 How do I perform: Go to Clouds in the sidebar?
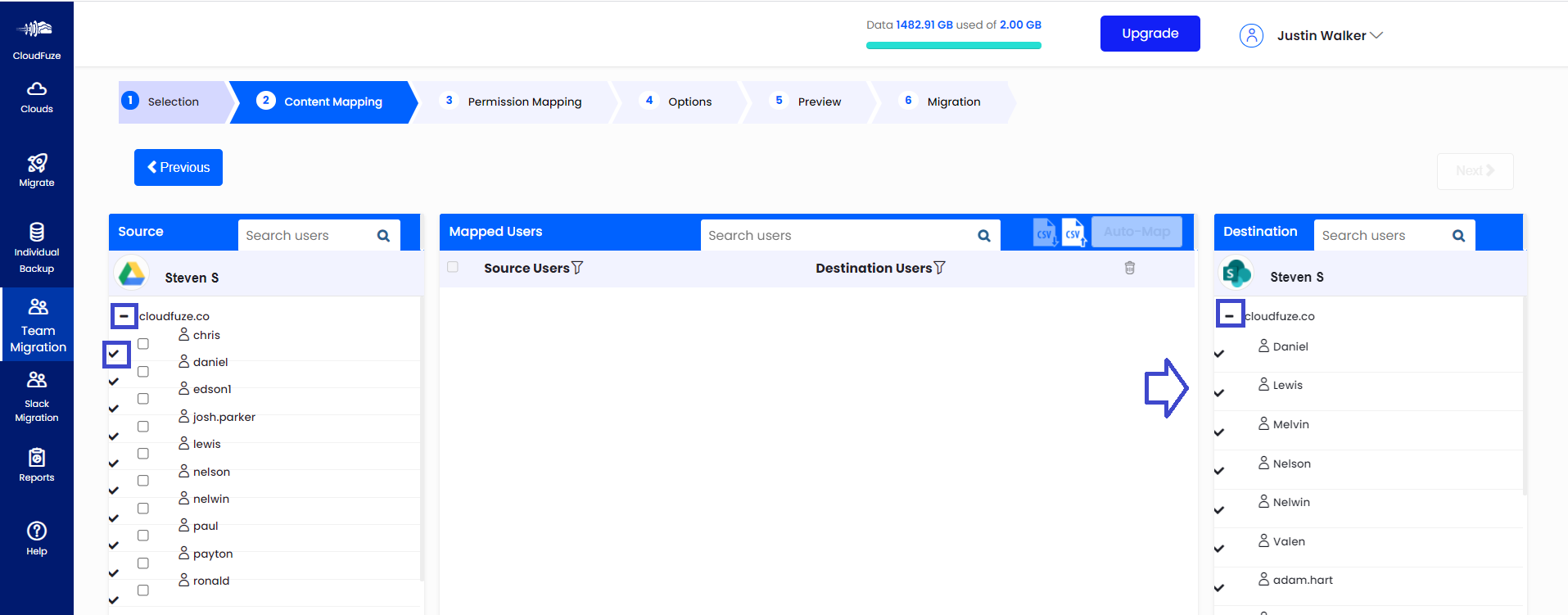tap(37, 97)
